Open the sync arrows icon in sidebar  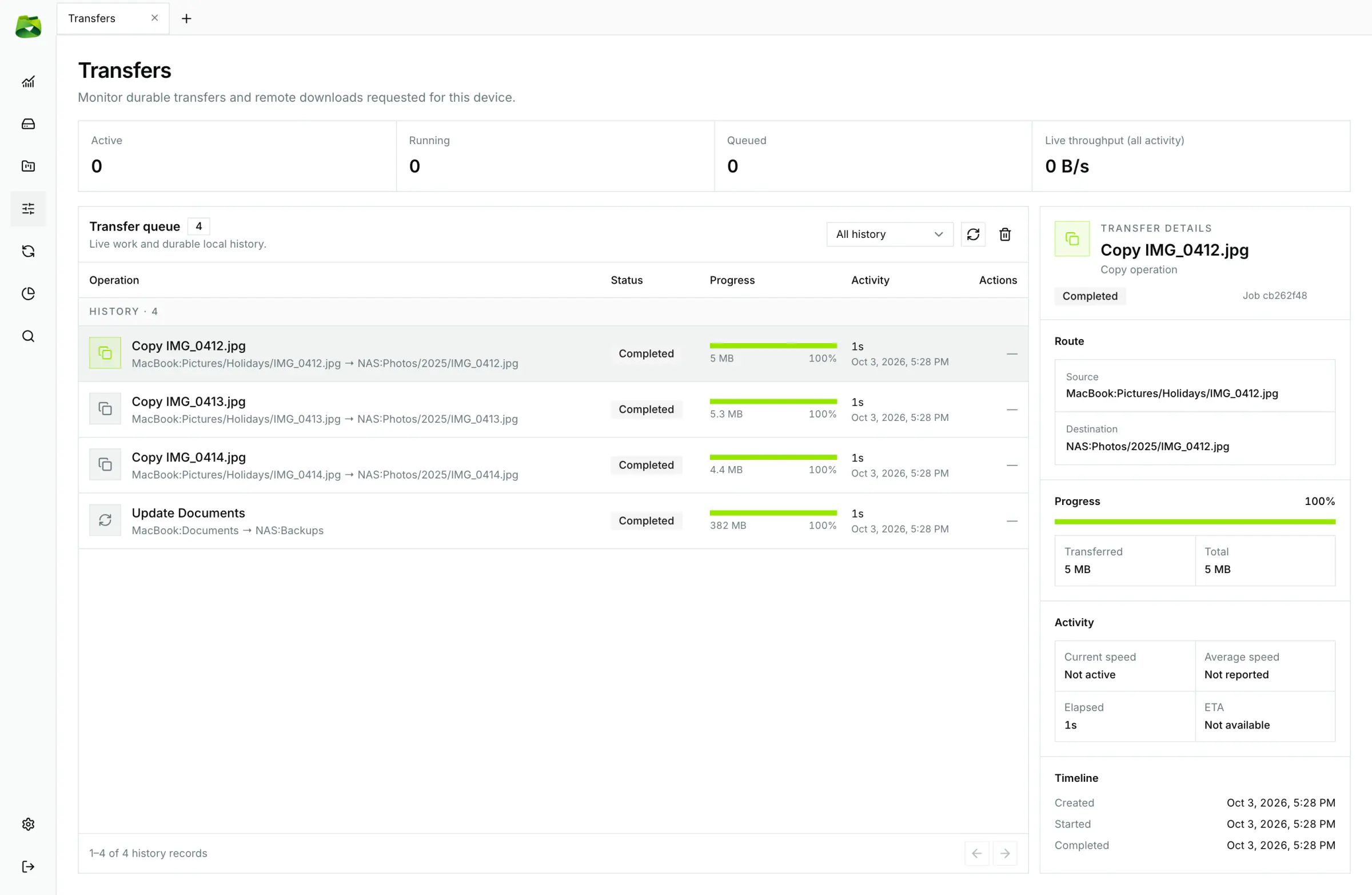click(x=27, y=252)
